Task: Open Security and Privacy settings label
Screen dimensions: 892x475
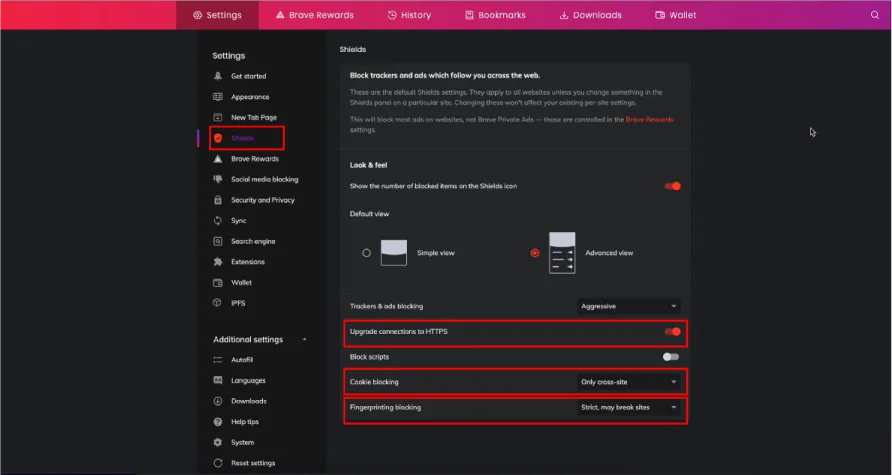Action: pos(263,200)
